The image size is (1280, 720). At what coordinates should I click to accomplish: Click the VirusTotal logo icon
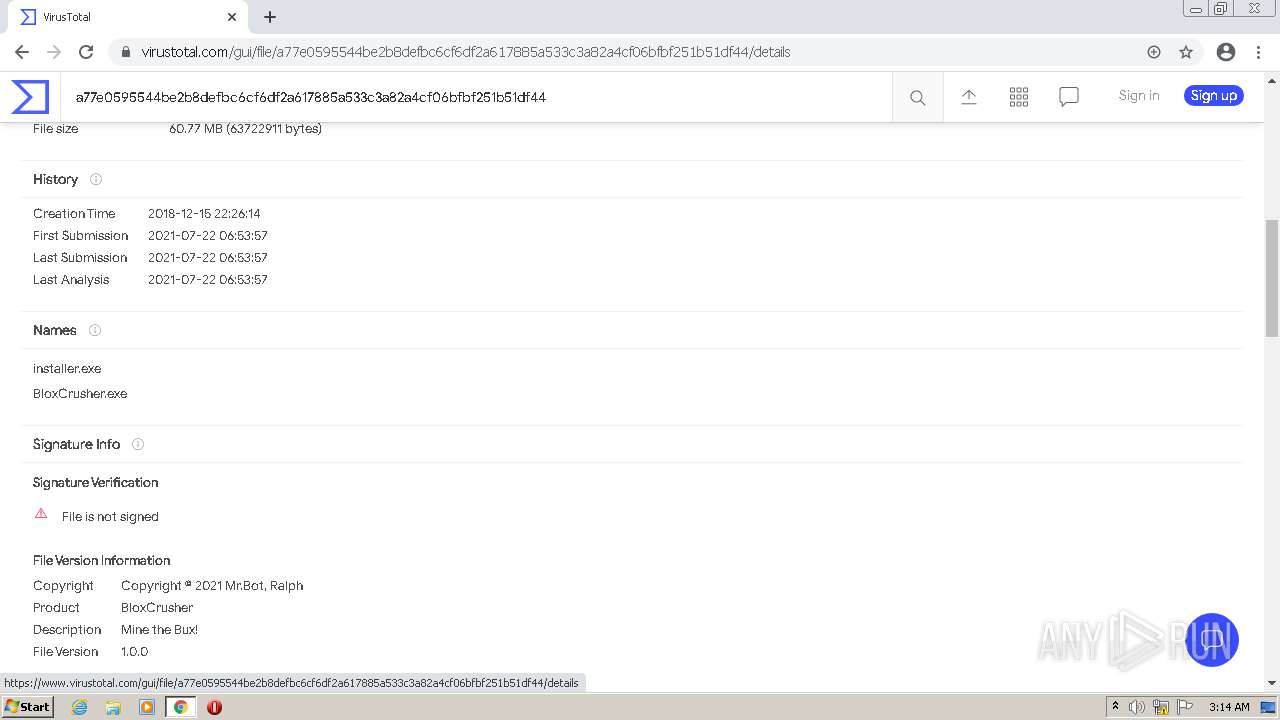30,97
